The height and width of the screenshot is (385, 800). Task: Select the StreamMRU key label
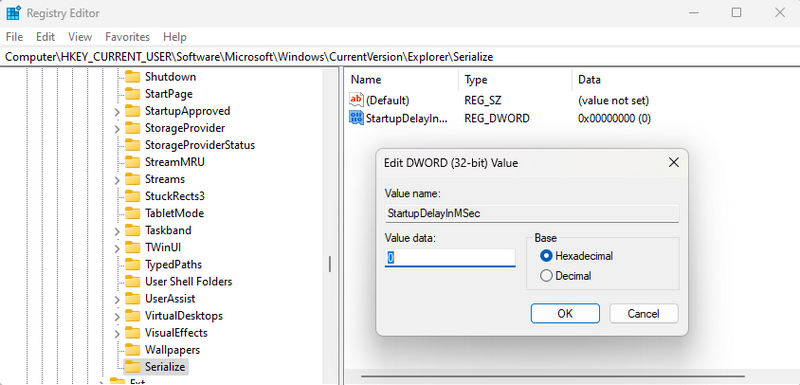click(x=174, y=162)
